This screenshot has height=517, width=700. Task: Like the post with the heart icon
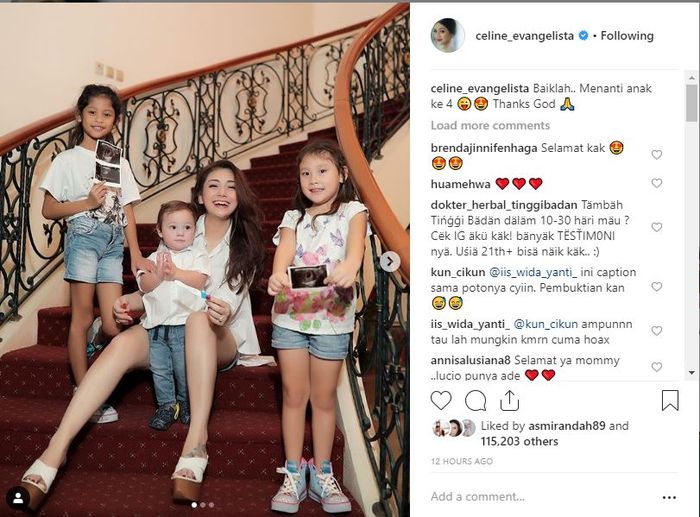(x=441, y=400)
